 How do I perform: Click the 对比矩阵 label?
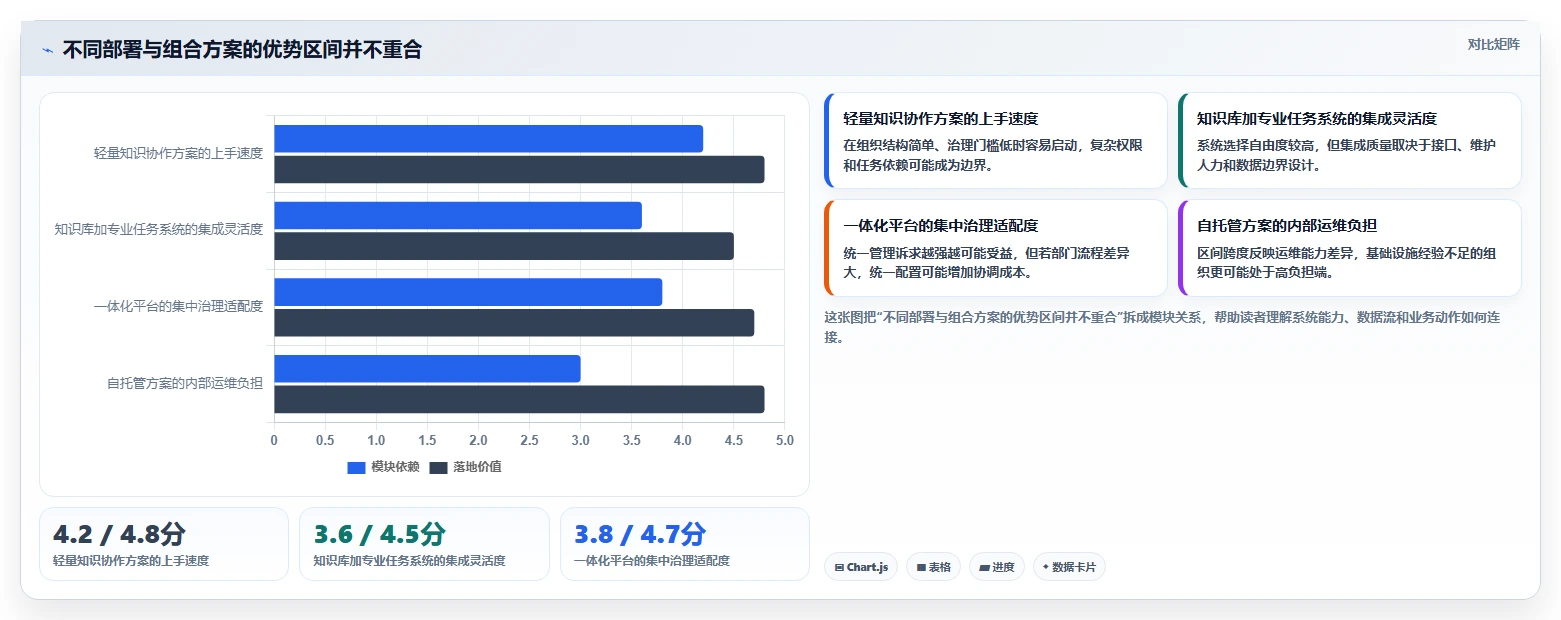(x=1493, y=44)
